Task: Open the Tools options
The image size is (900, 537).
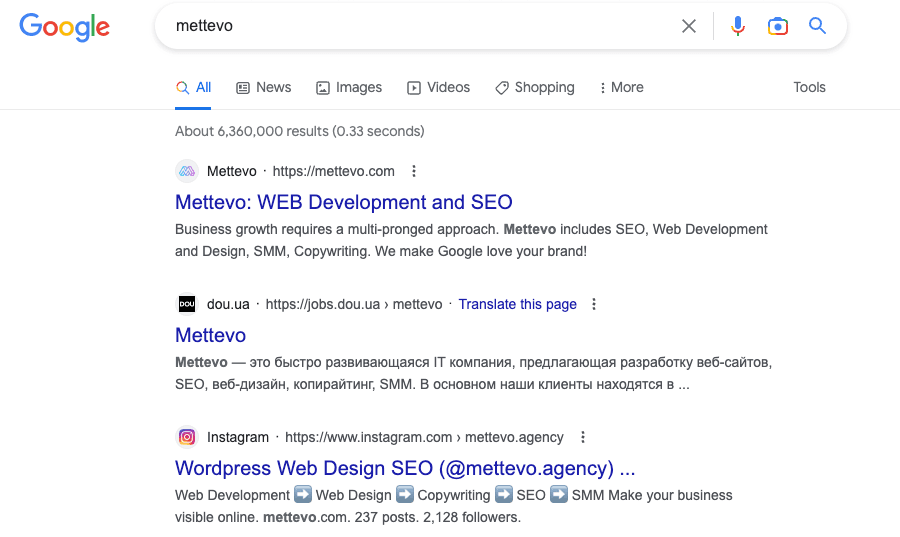Action: 809,87
